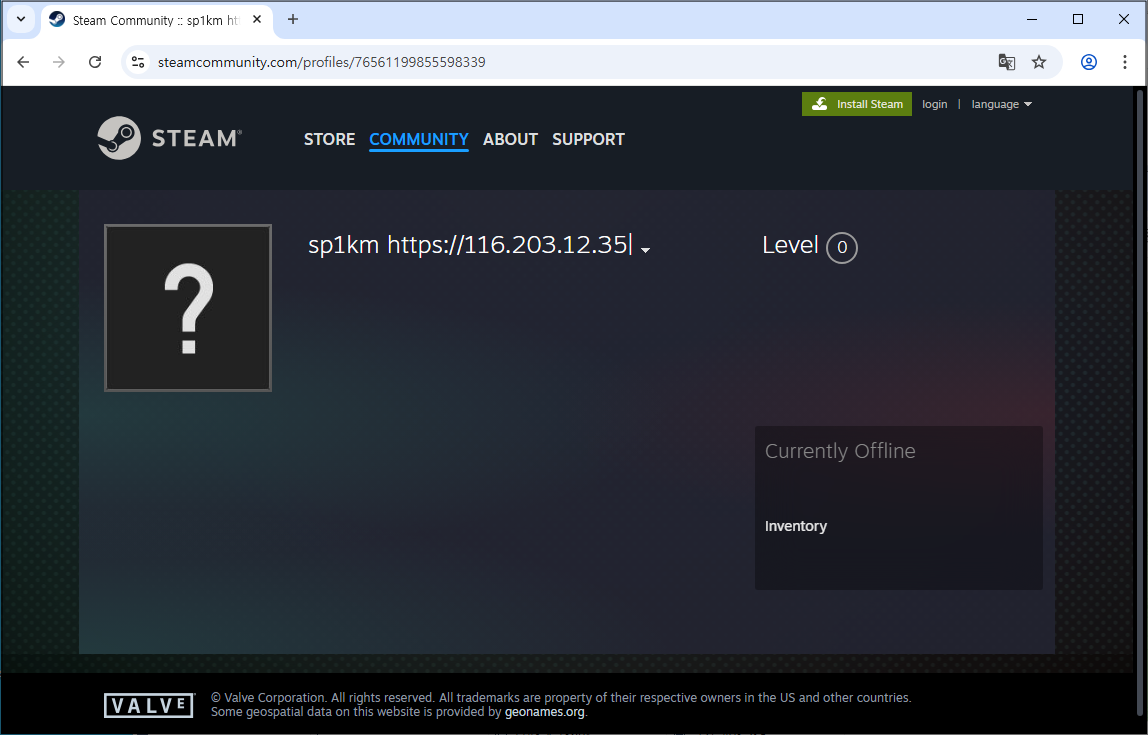Screen dimensions: 1148x735
Task: Close the Steam Community tab
Action: 257,20
